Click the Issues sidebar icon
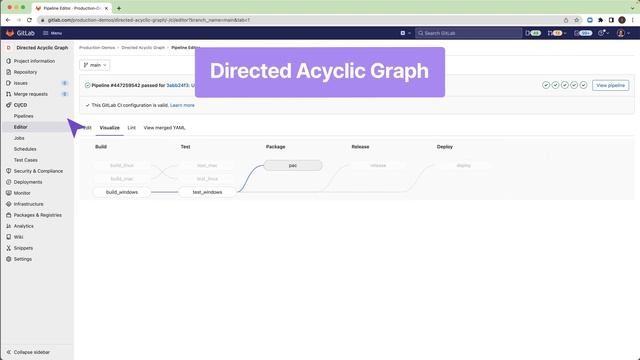640x360 pixels. [x=9, y=83]
